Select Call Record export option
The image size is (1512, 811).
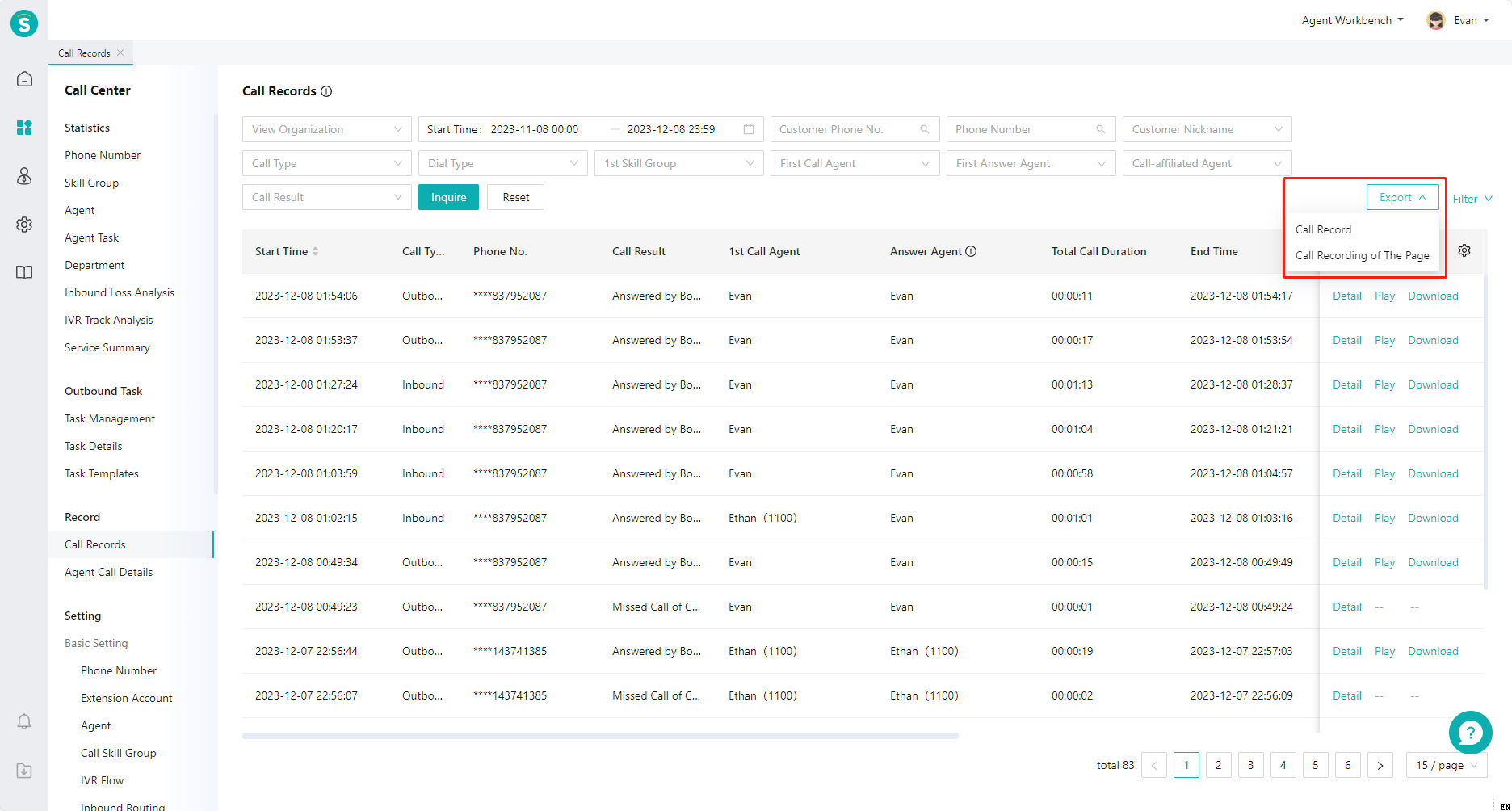pyautogui.click(x=1323, y=229)
